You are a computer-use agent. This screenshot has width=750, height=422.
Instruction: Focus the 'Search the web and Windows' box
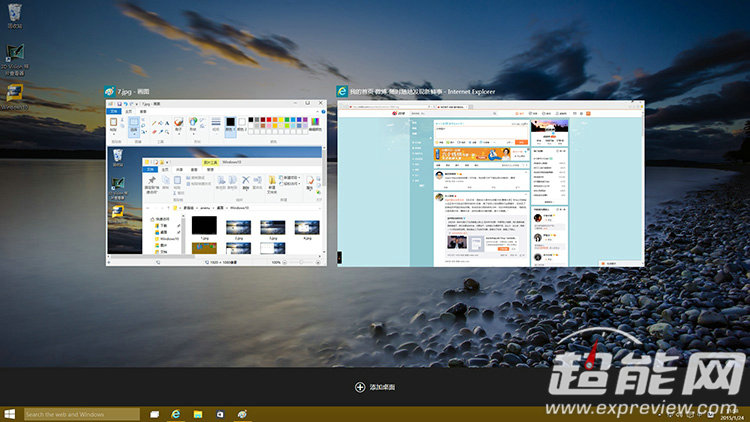point(80,414)
